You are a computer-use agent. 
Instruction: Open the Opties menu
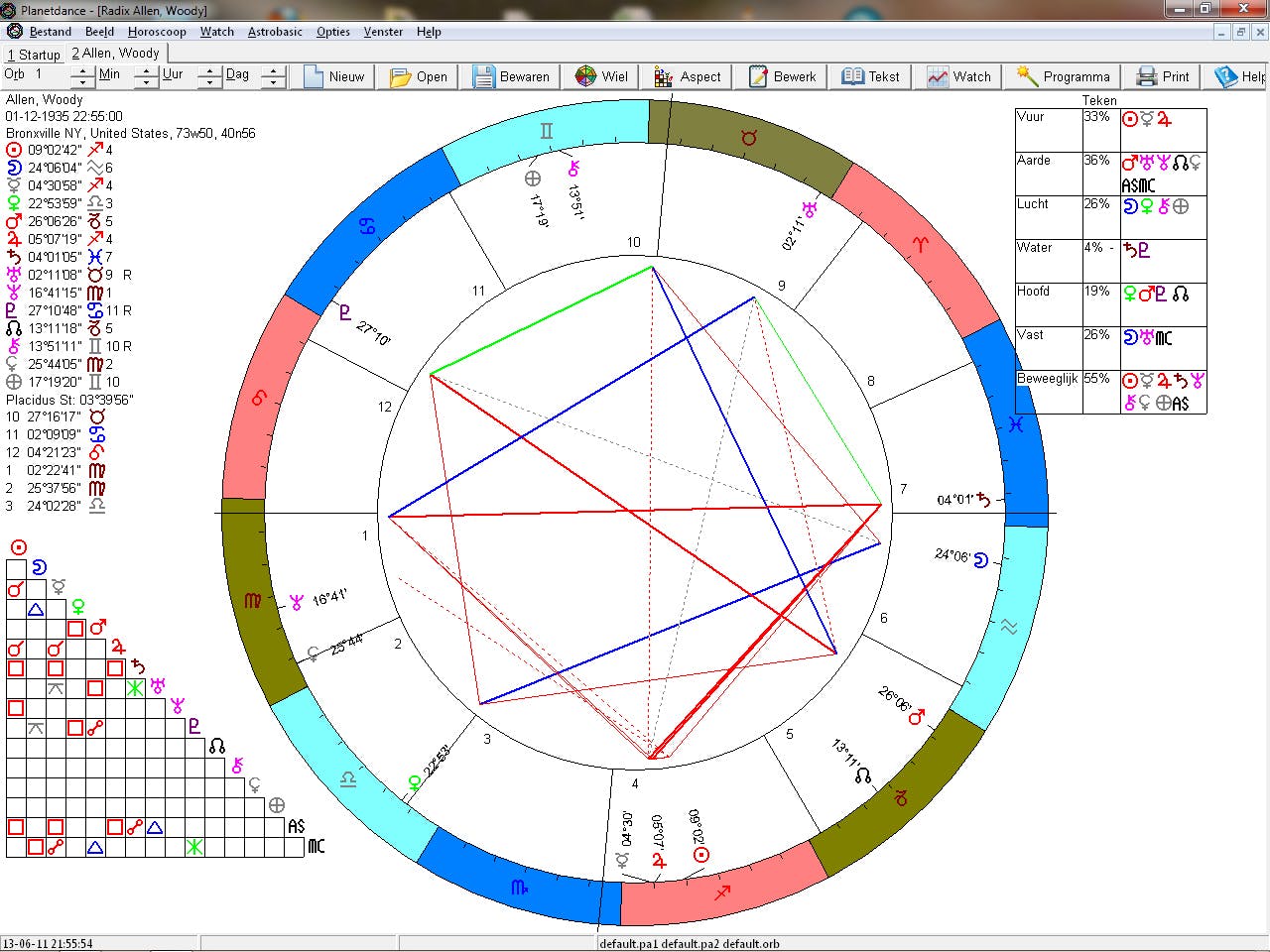click(x=333, y=32)
